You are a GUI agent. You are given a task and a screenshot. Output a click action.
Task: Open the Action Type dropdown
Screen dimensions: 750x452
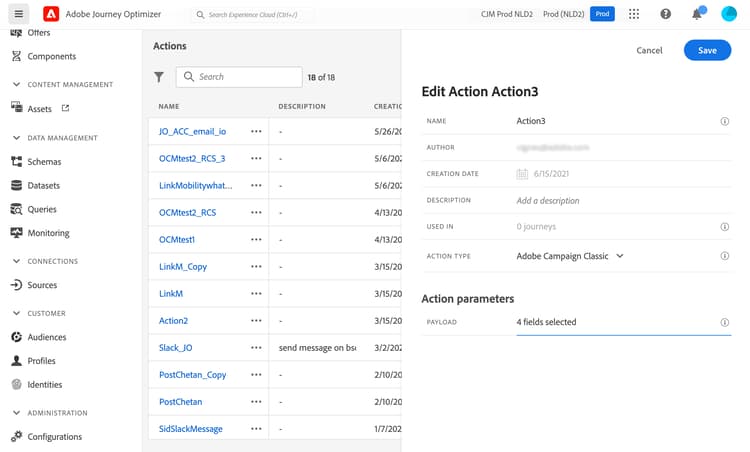pos(570,256)
